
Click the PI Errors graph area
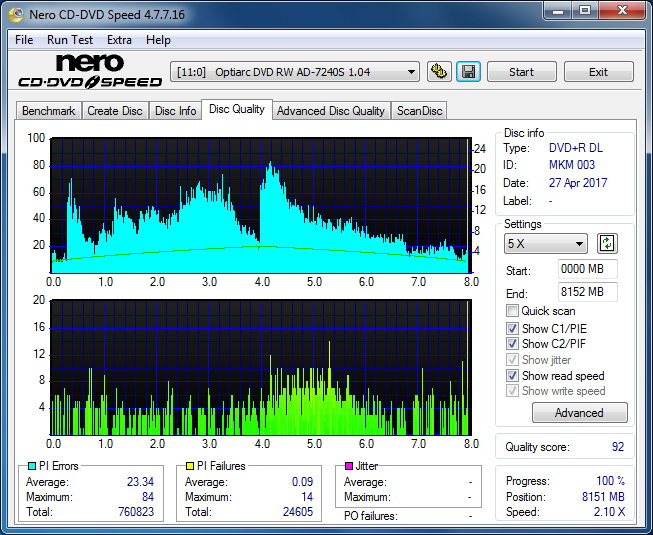tap(261, 205)
